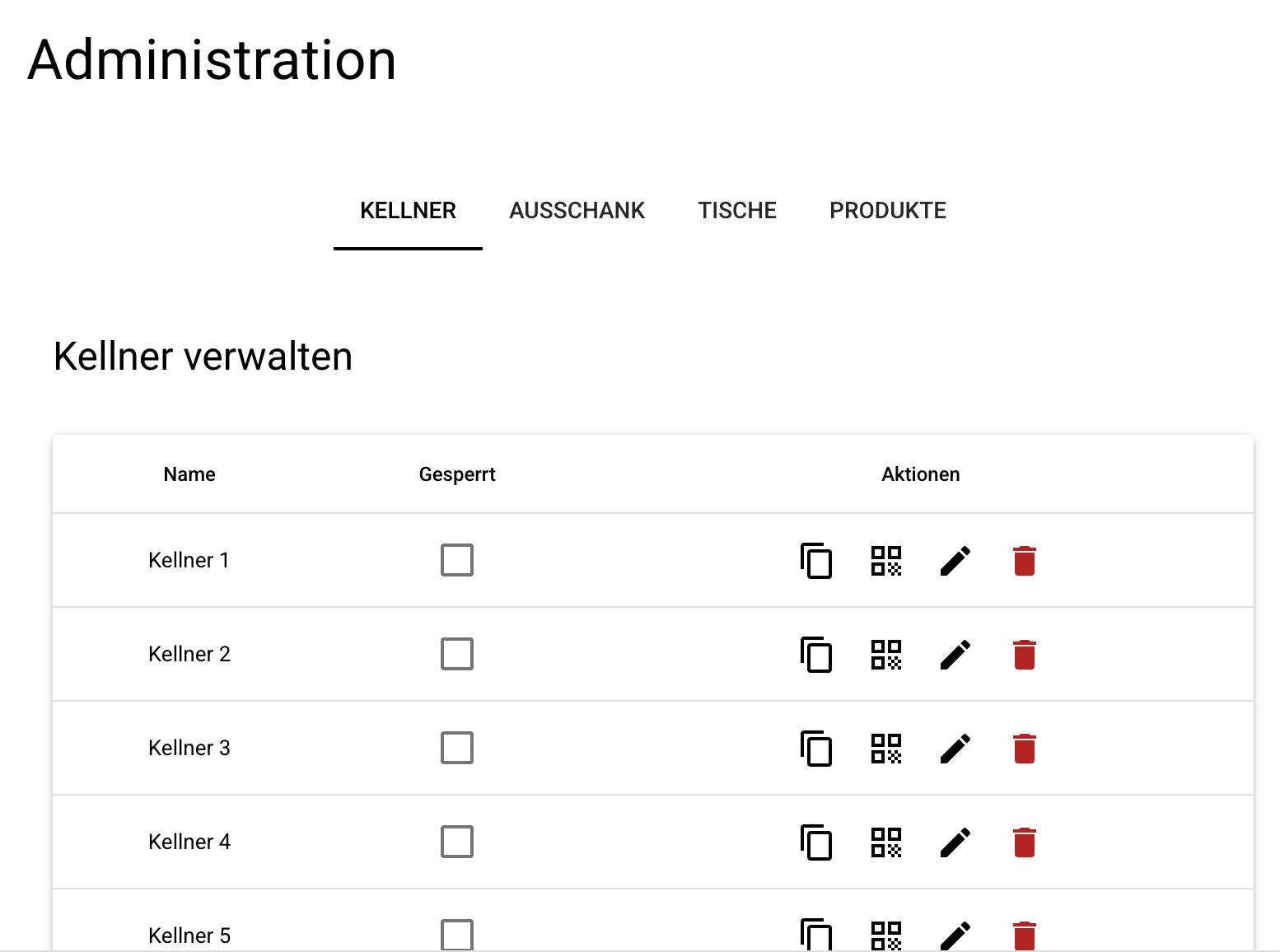1280x952 pixels.
Task: Copy the link for Kellner 3
Action: (816, 749)
